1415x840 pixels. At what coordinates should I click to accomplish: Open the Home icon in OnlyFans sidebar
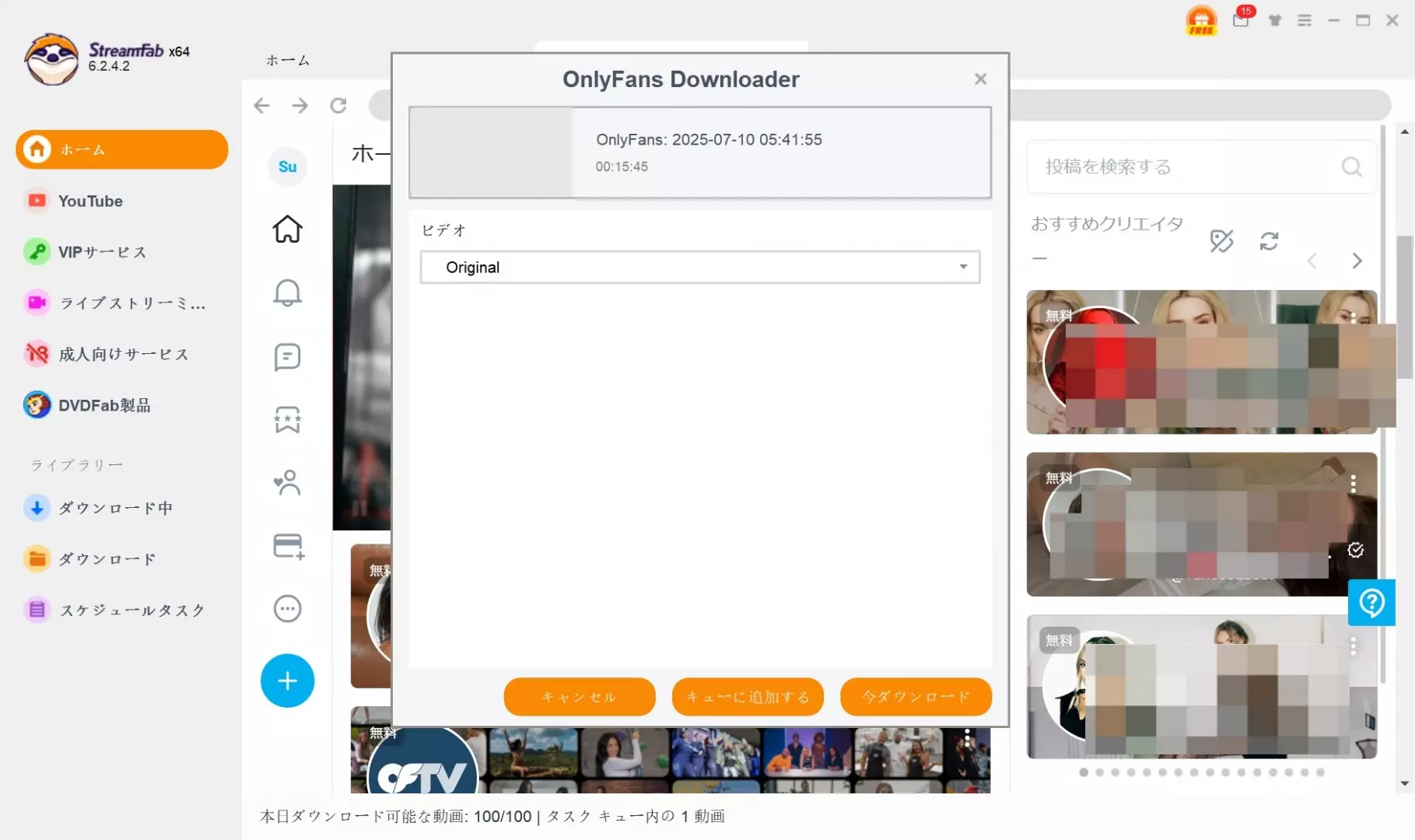[287, 229]
